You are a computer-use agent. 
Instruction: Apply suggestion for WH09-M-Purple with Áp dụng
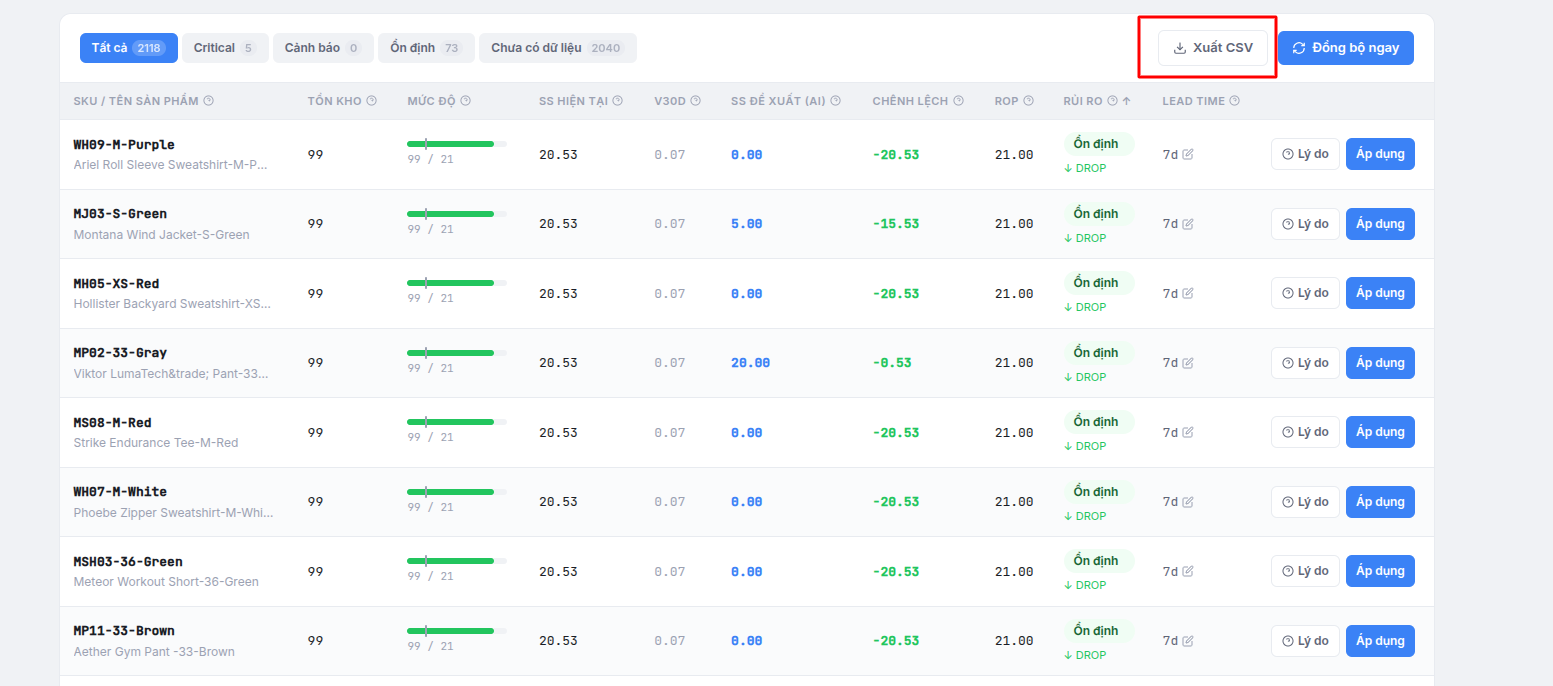tap(1380, 154)
